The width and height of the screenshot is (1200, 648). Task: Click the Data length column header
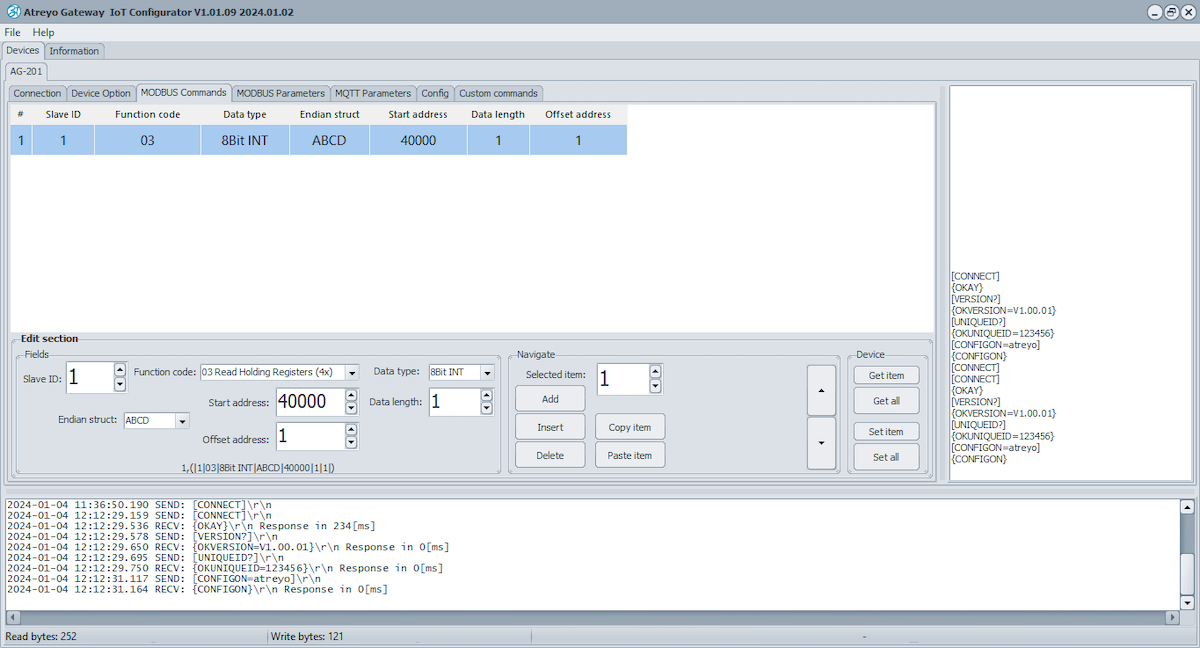tap(498, 114)
